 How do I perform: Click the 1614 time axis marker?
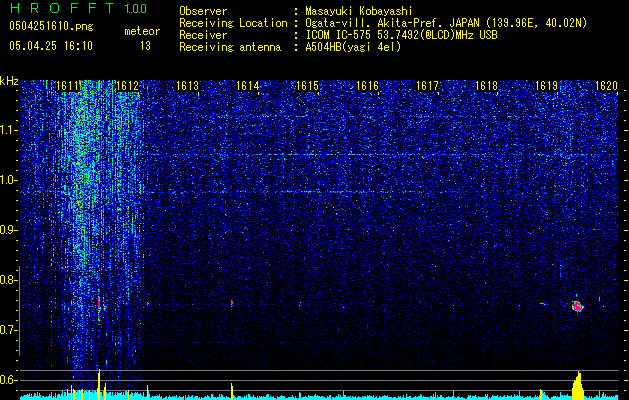(248, 86)
